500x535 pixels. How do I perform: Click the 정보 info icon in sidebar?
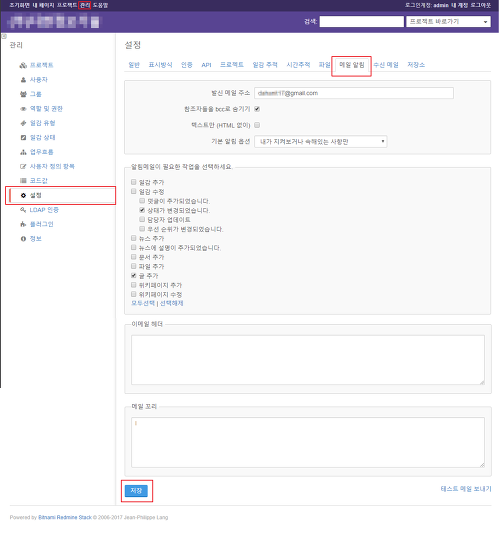click(23, 239)
